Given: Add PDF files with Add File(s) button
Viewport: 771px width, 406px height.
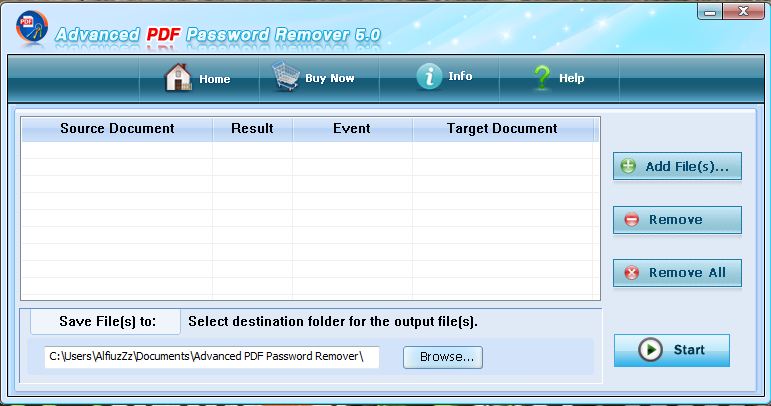Looking at the screenshot, I should coord(677,166).
